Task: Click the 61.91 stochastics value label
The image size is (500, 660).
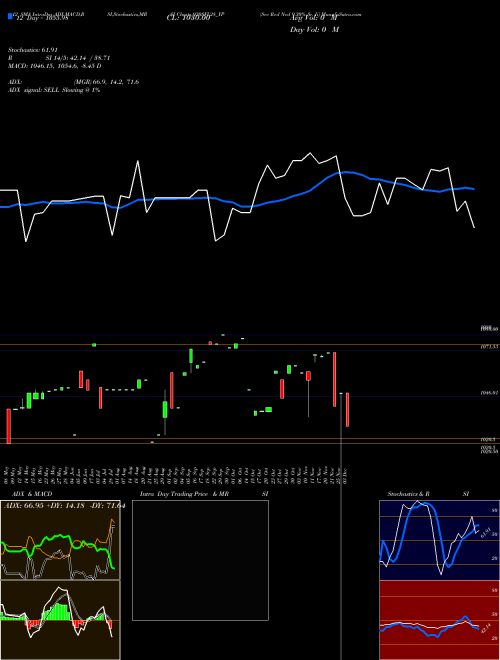Action: point(485,532)
